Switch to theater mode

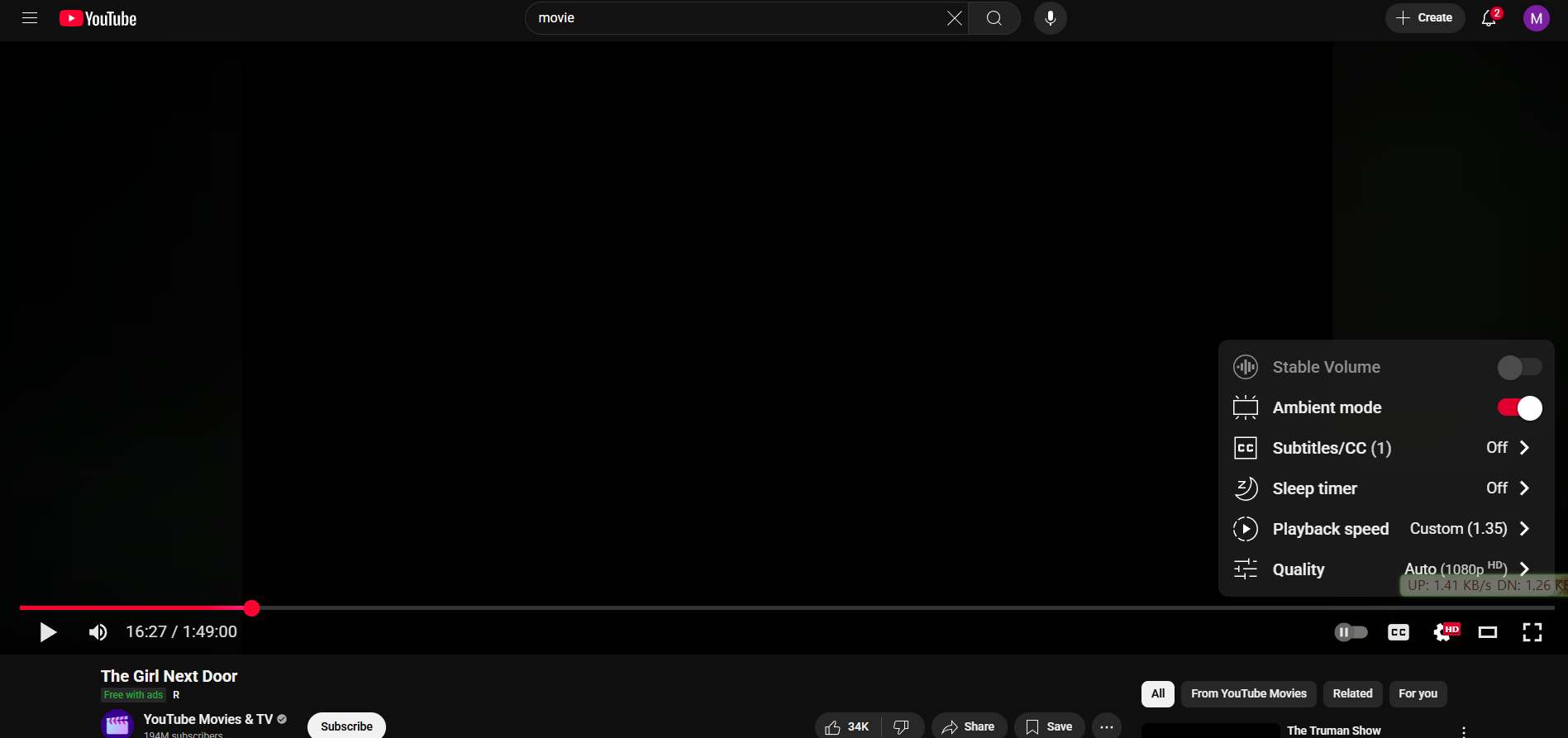click(1488, 632)
